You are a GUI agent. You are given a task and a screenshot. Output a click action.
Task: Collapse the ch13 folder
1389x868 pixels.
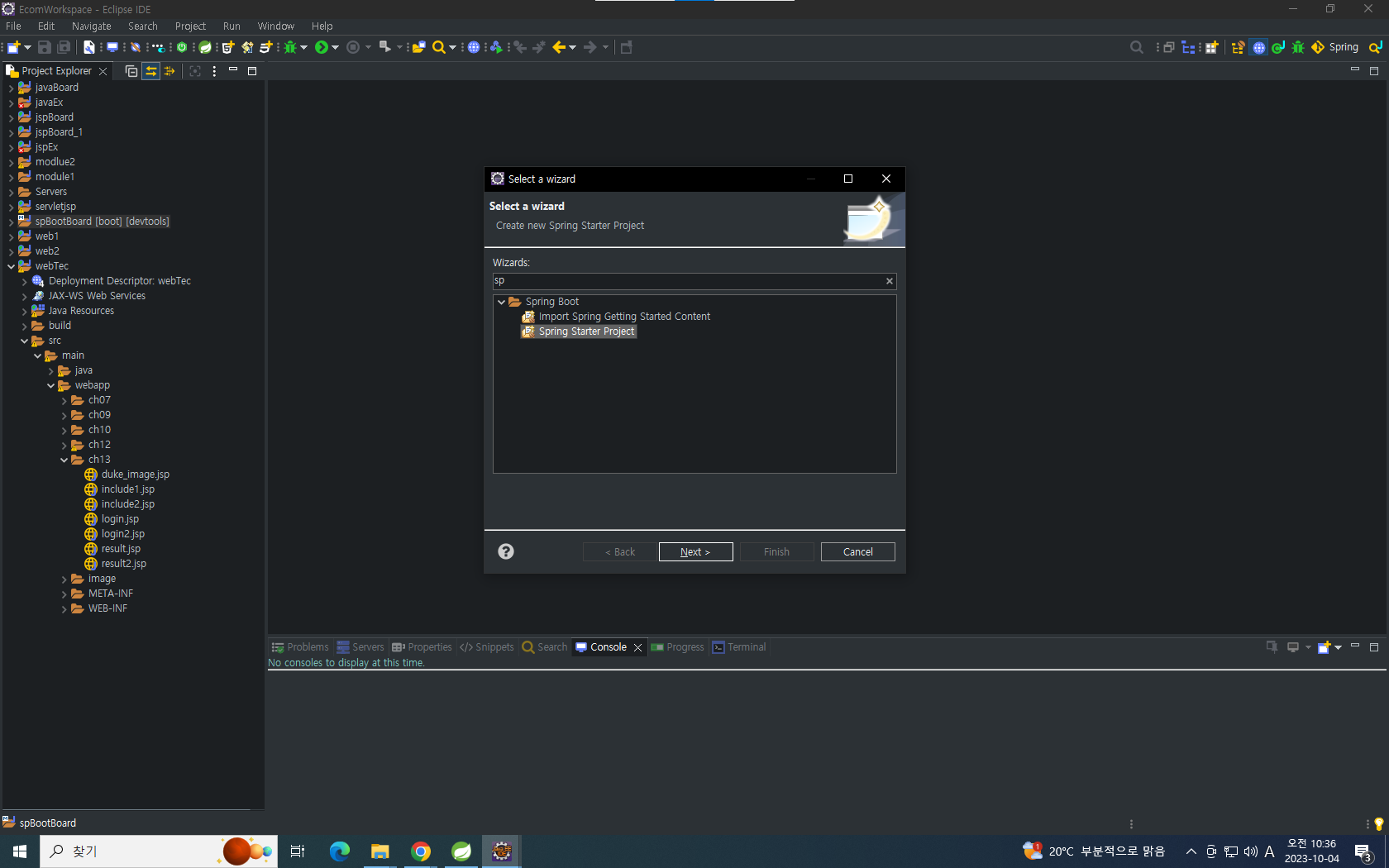coord(64,460)
